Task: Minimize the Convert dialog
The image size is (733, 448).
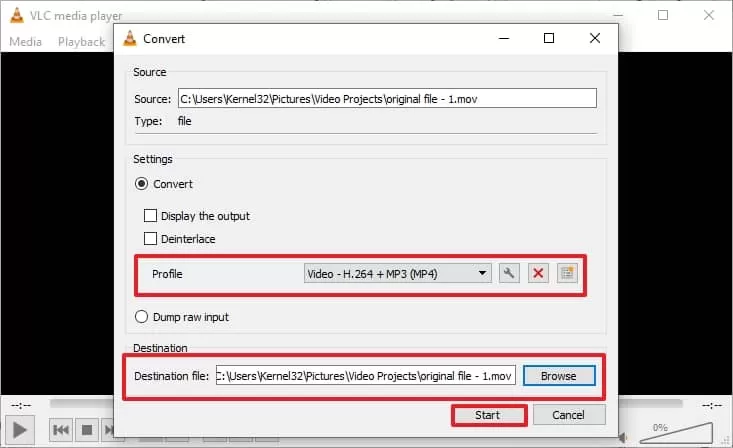Action: pyautogui.click(x=504, y=38)
